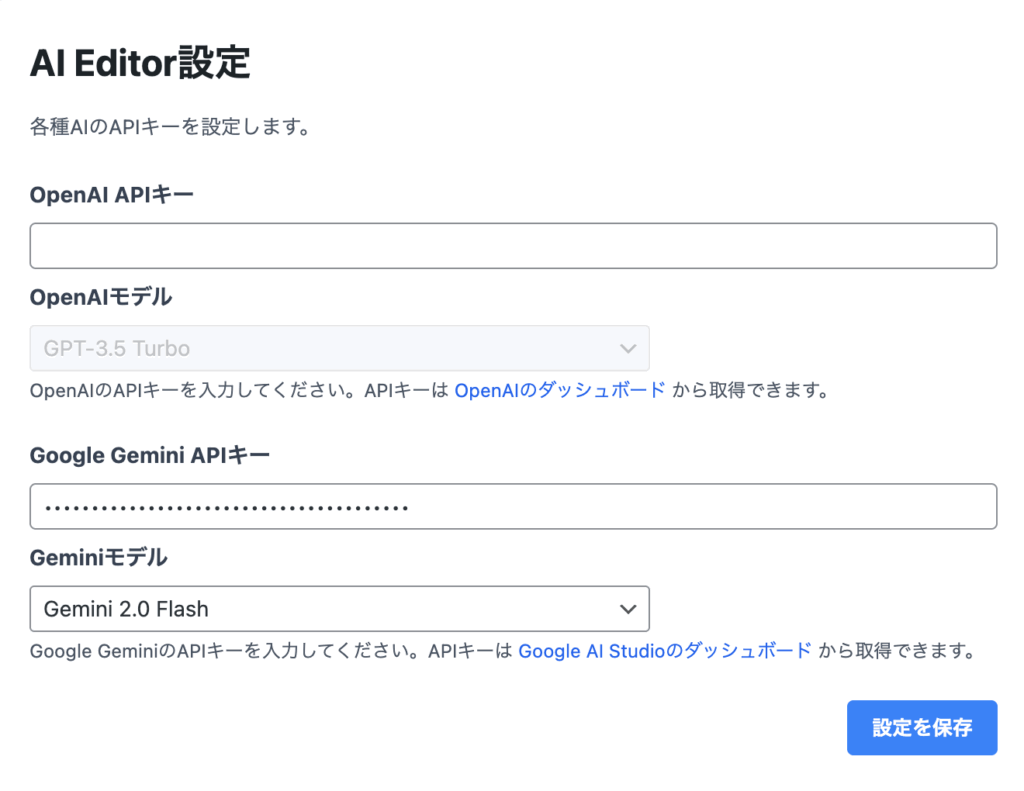Screen dimensions: 1024x791
Task: Click the OpenAI APIキー label
Action: pyautogui.click(x=112, y=195)
